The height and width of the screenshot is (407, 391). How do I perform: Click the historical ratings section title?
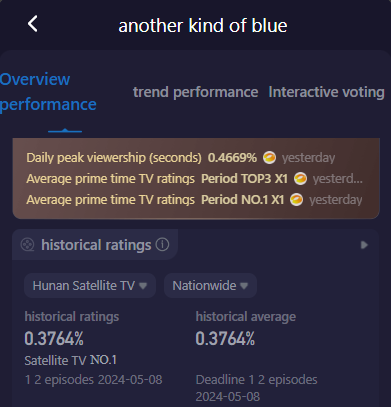(96, 245)
